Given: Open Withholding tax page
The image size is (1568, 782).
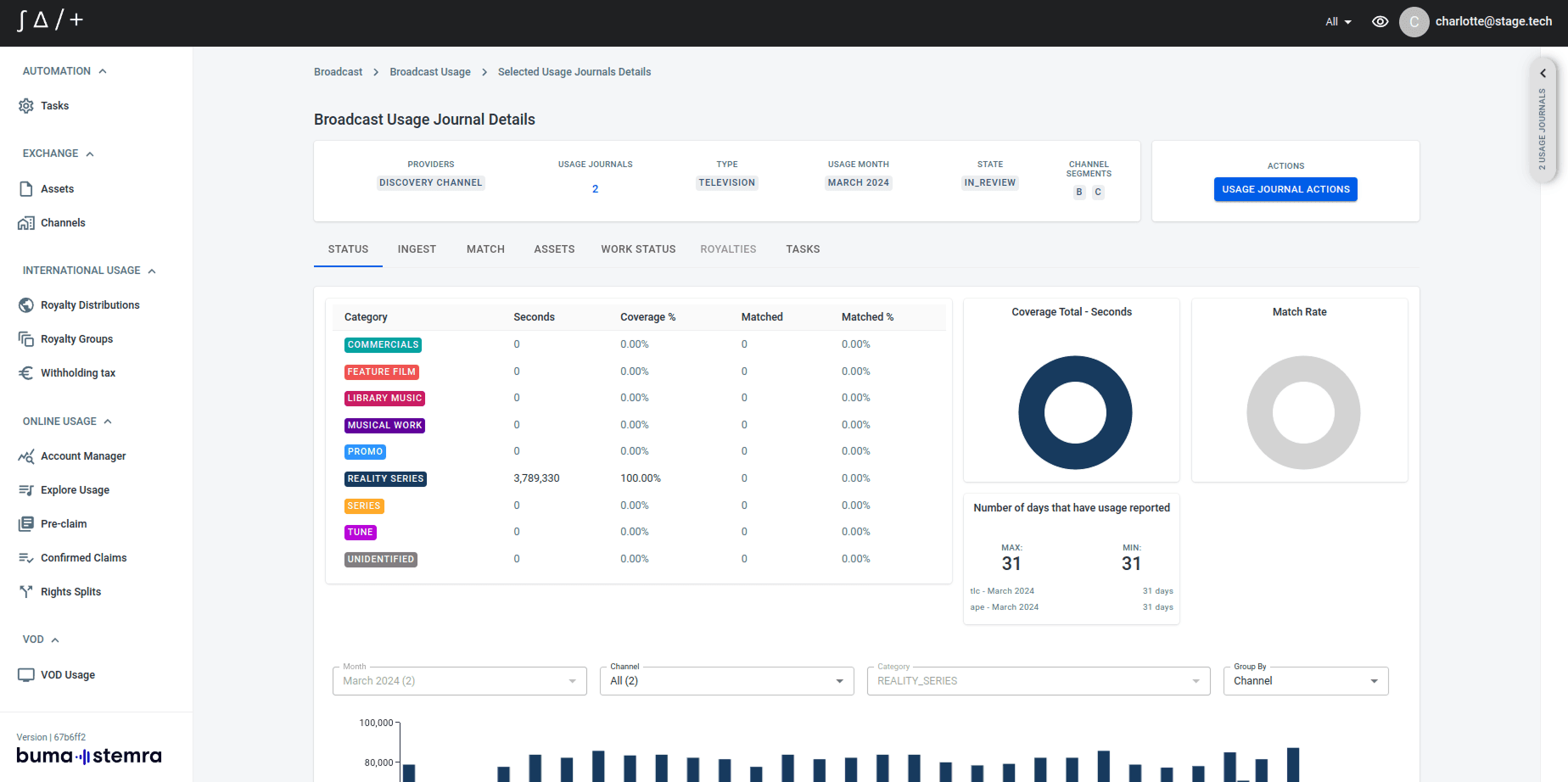Looking at the screenshot, I should pyautogui.click(x=78, y=373).
